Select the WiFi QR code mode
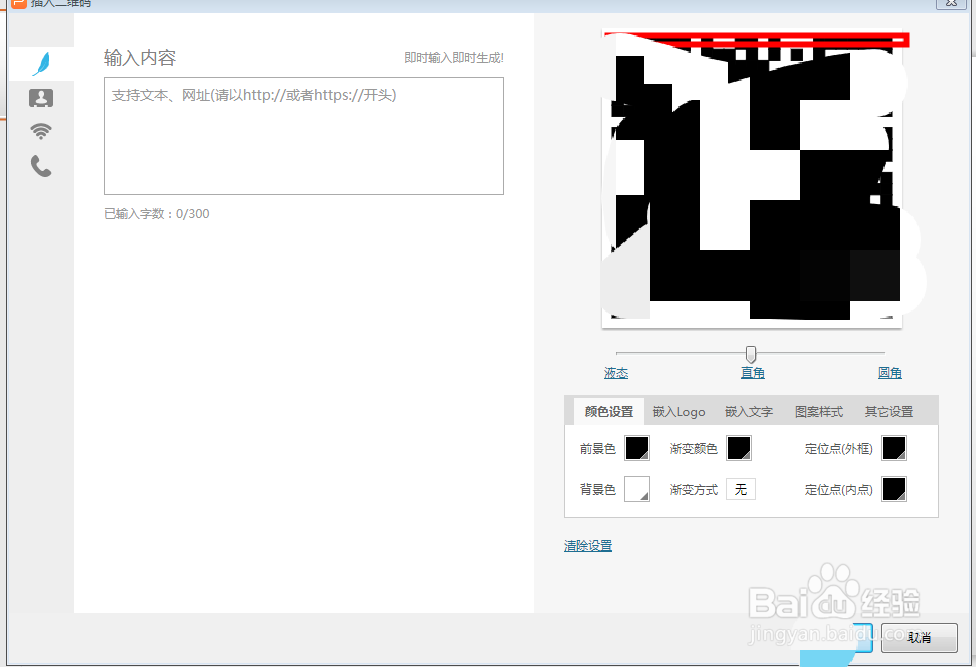976x667 pixels. [41, 131]
